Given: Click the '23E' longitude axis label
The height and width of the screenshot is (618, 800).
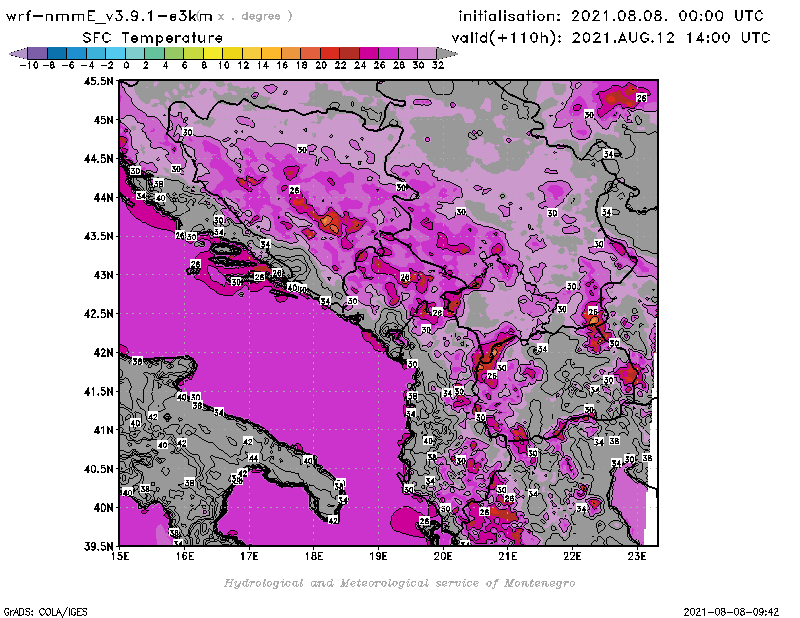Looking at the screenshot, I should coord(637,557).
